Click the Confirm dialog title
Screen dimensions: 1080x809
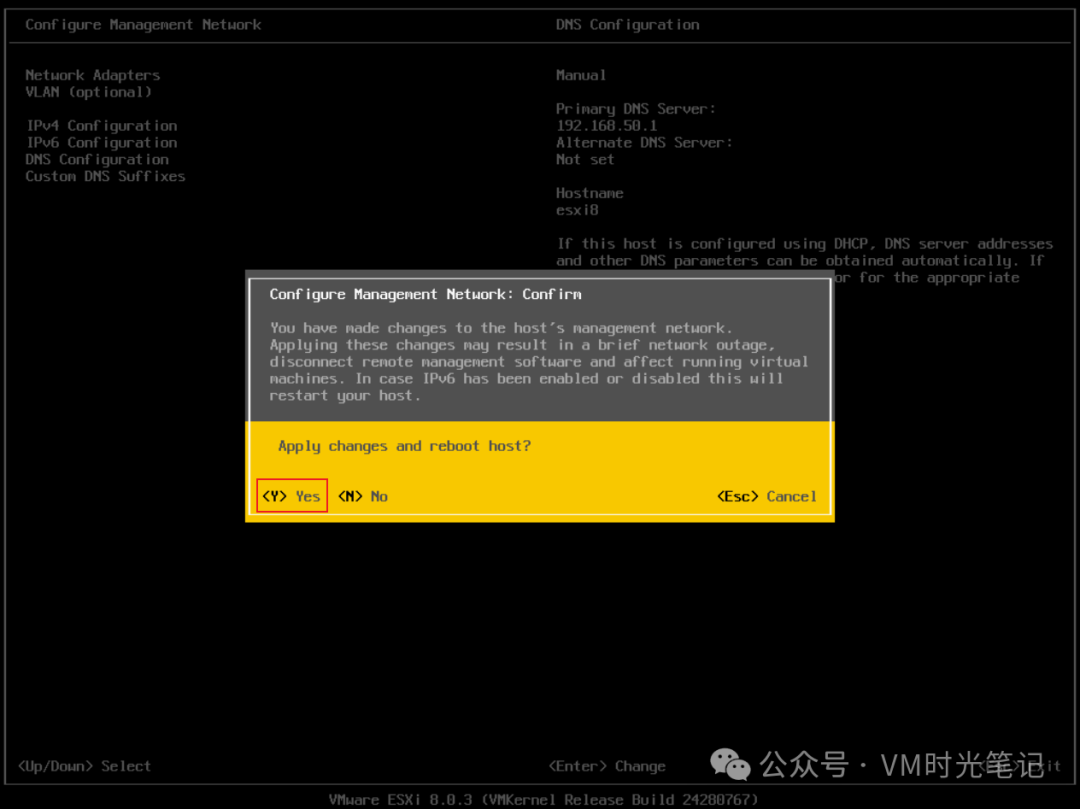[x=425, y=294]
